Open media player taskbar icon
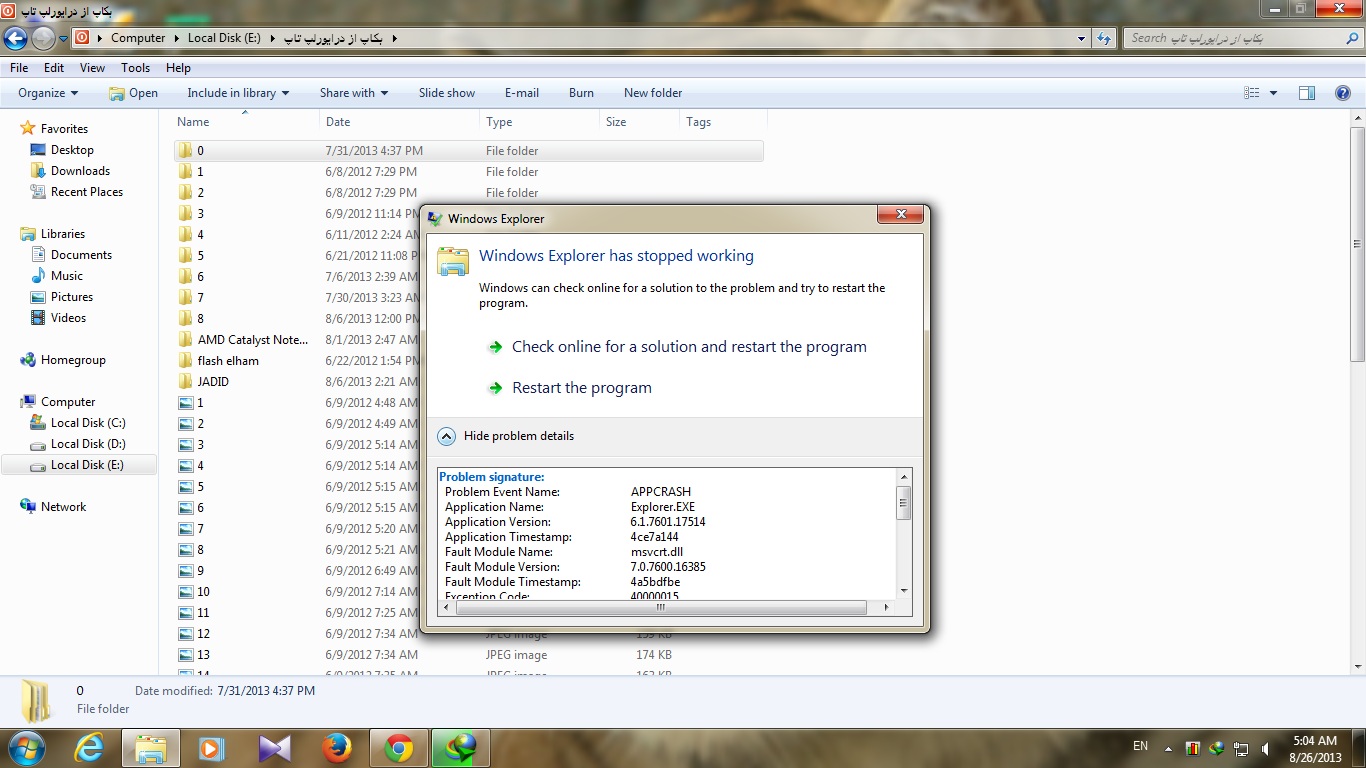 pos(212,747)
